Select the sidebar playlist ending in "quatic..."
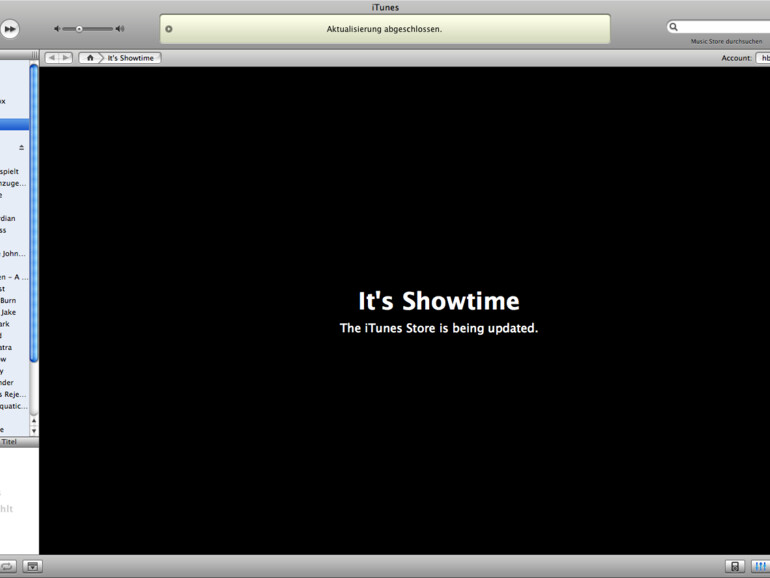 pos(14,406)
